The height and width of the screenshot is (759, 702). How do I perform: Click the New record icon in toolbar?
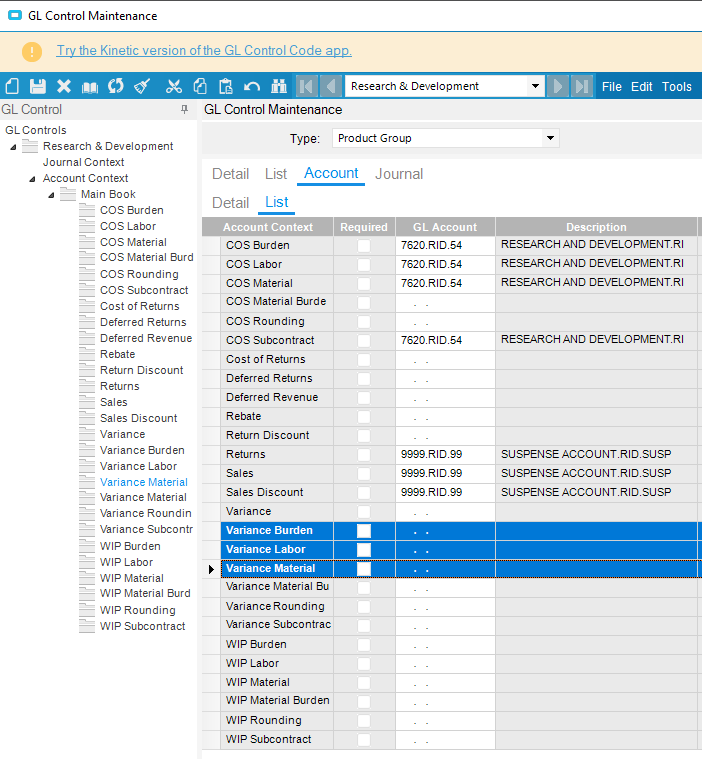point(12,87)
